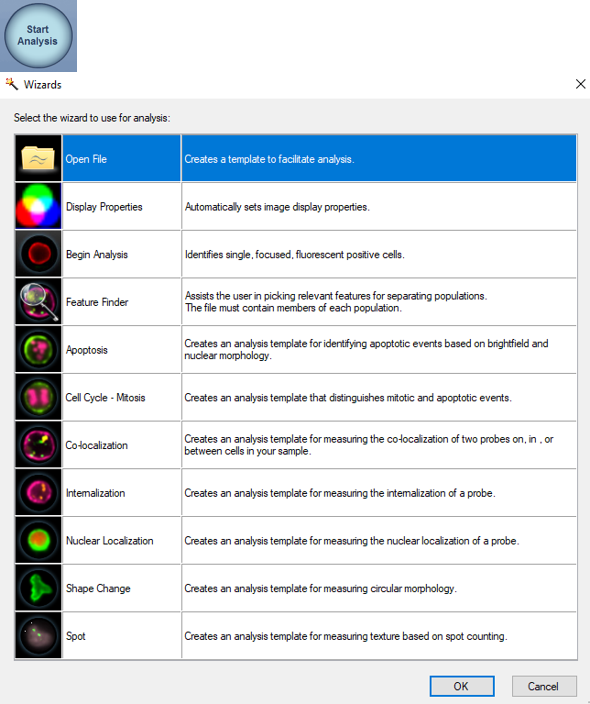Screen dimensions: 590x704
Task: Select the Display Properties RGB icon
Action: [x=38, y=206]
